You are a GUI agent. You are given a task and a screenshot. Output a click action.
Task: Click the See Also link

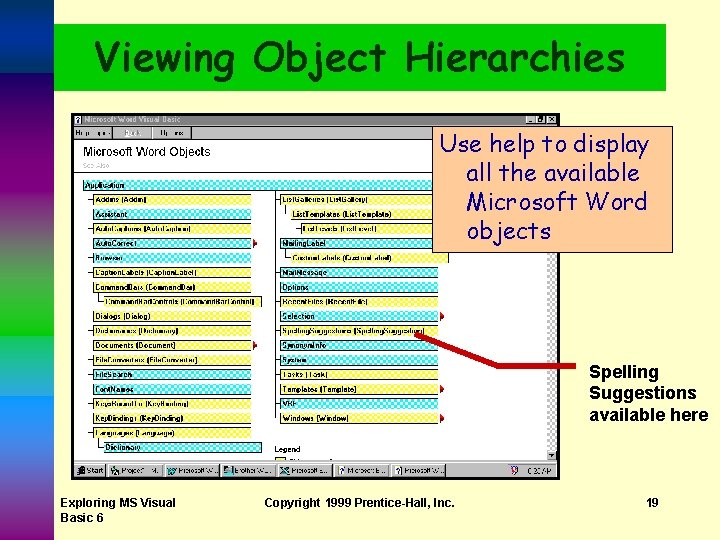point(96,165)
